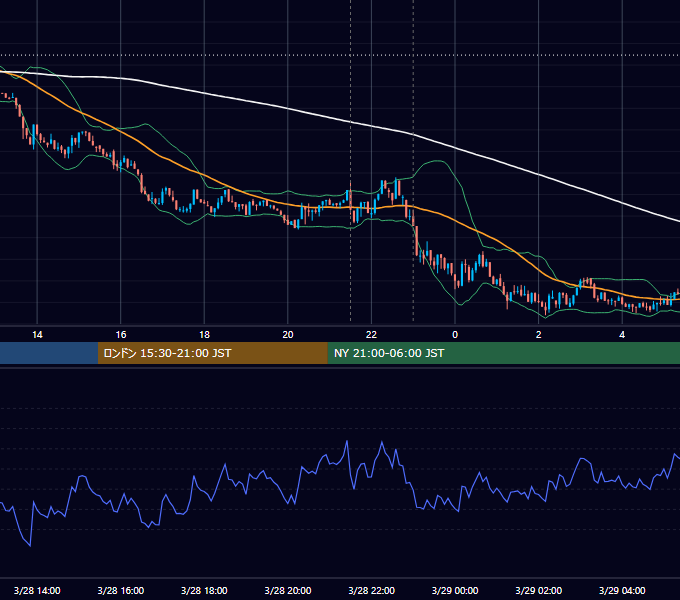Click the '3/29 00:00' date label
Screen dimensions: 680x600
coord(455,590)
